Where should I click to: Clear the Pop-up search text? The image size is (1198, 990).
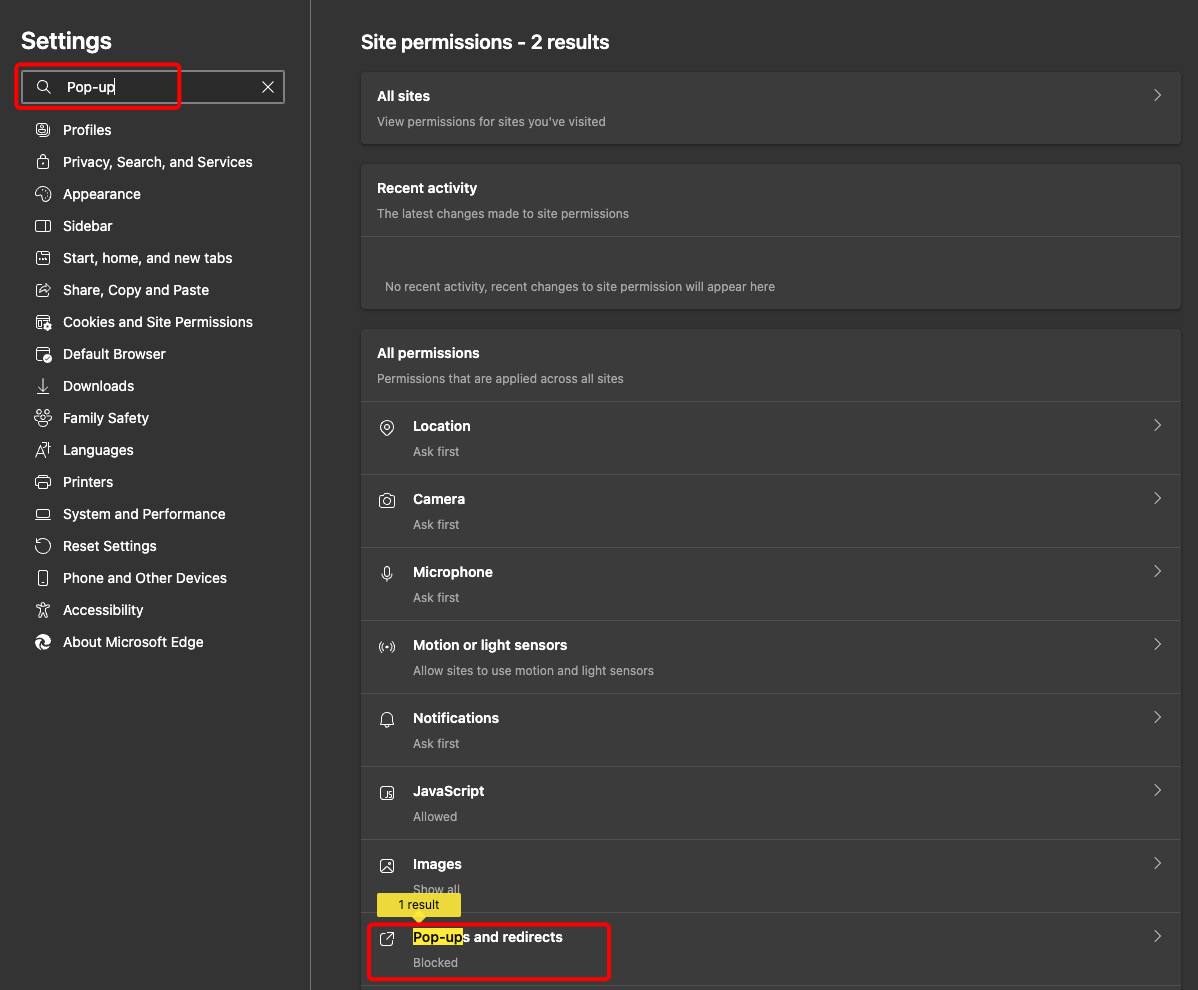click(x=268, y=87)
